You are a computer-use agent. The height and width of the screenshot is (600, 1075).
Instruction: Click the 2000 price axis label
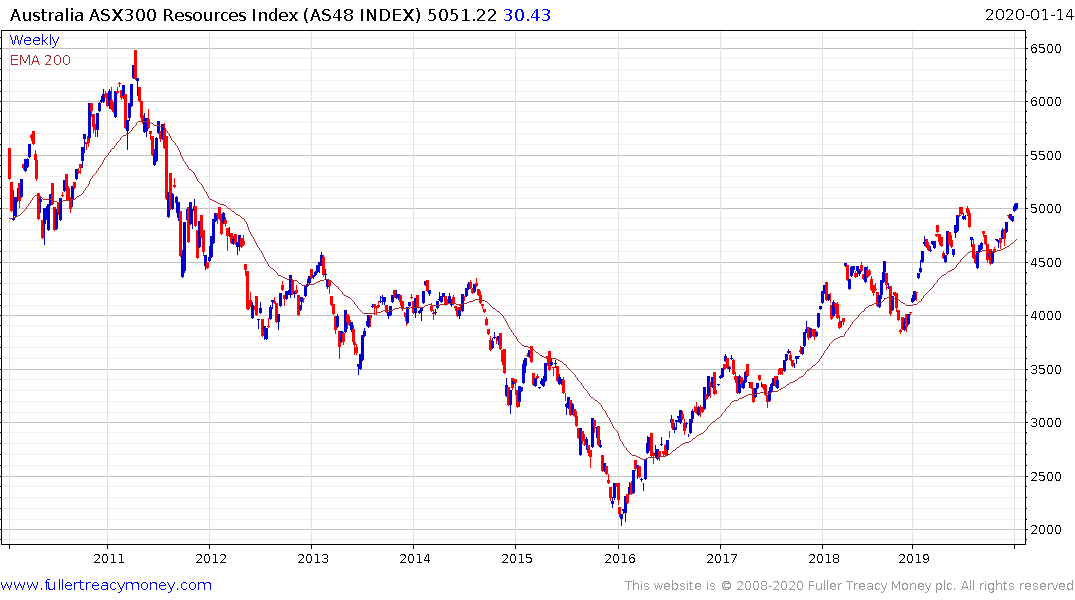click(x=1045, y=530)
